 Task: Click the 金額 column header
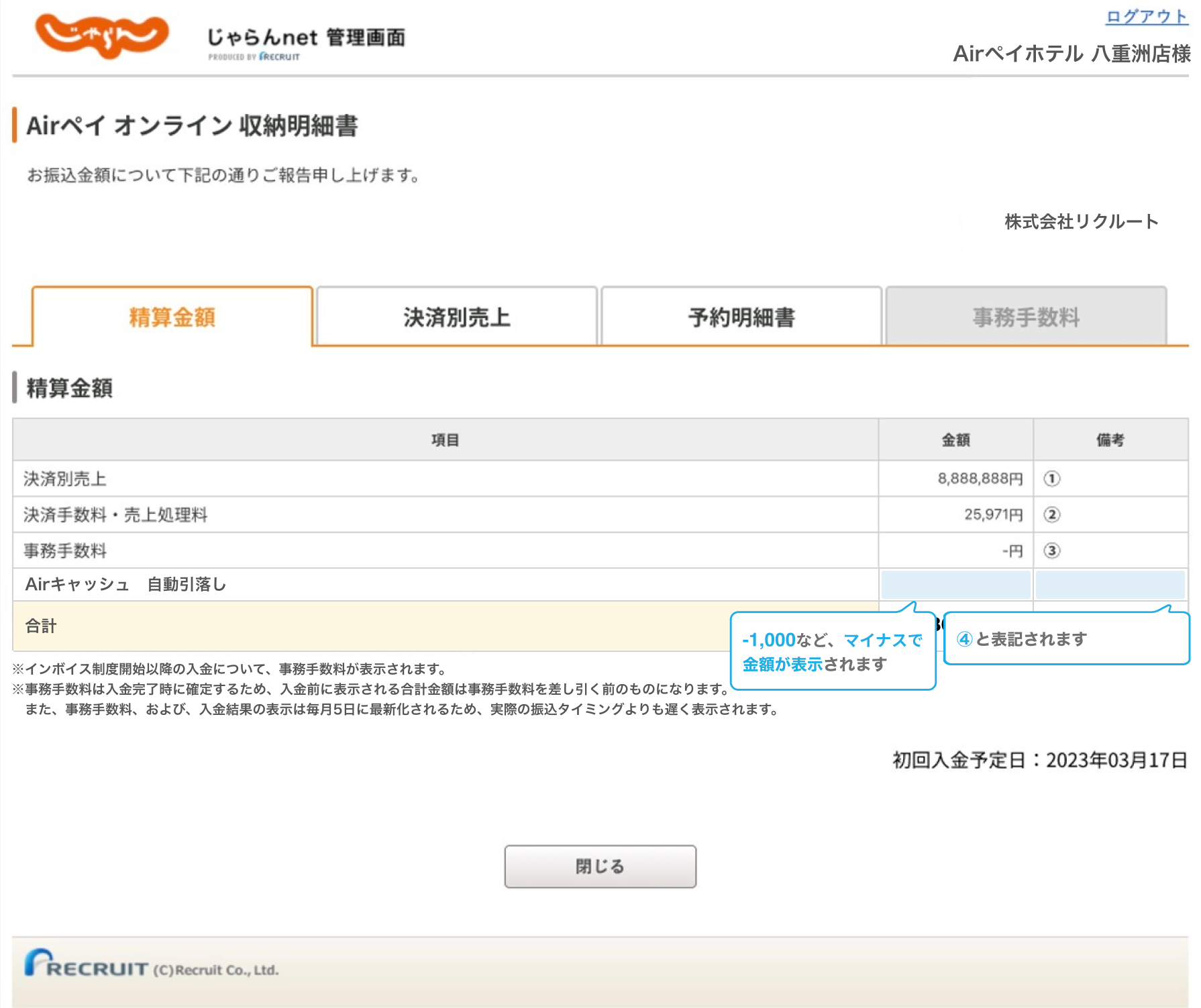click(955, 440)
